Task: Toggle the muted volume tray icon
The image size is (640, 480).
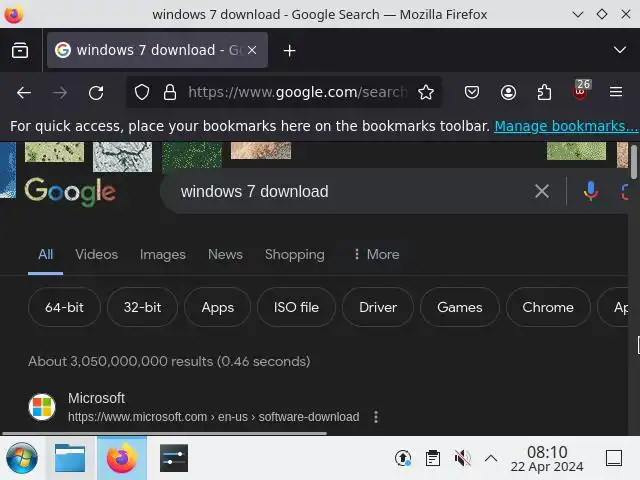Action: click(462, 458)
